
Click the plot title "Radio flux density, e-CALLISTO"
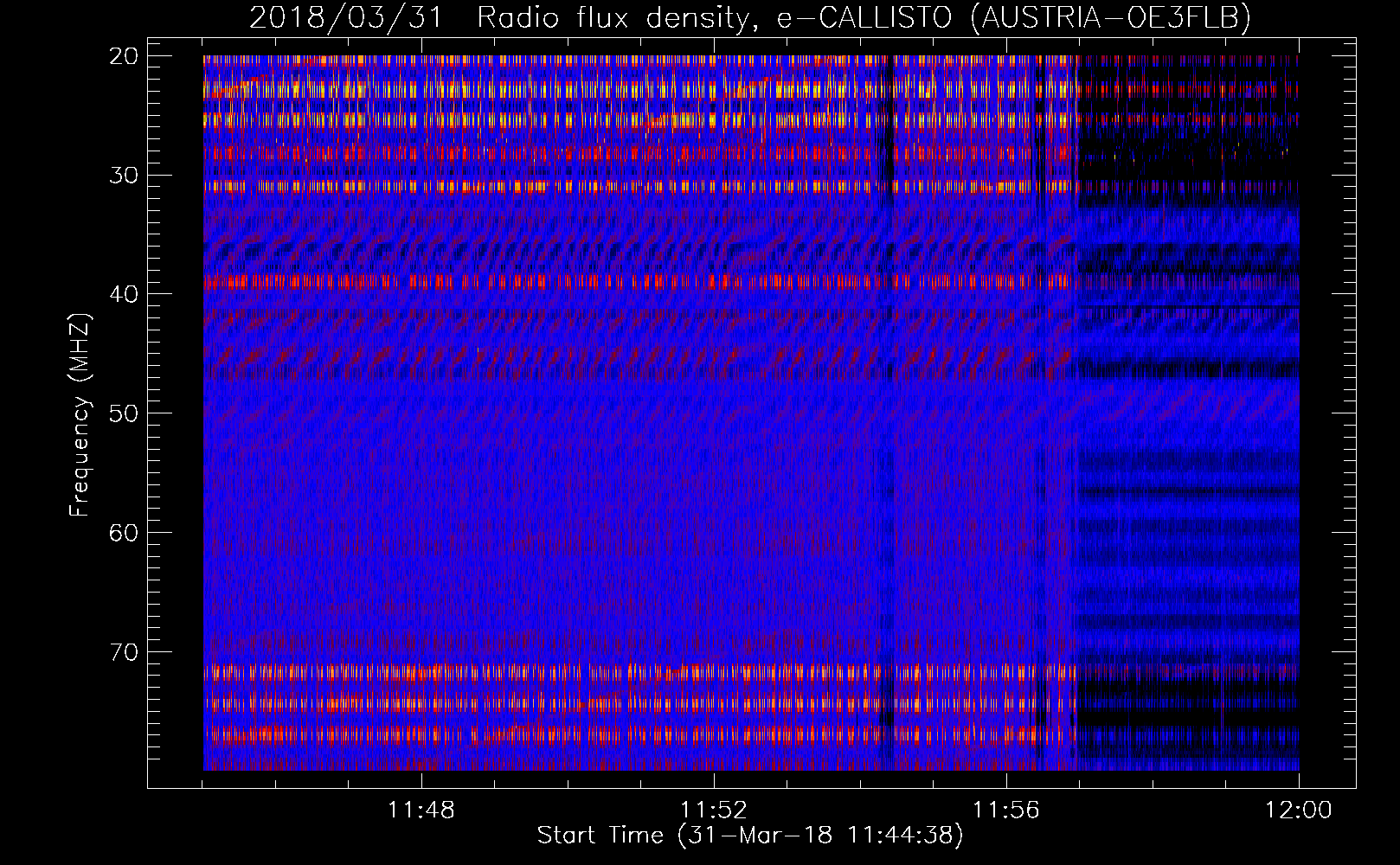tap(714, 17)
